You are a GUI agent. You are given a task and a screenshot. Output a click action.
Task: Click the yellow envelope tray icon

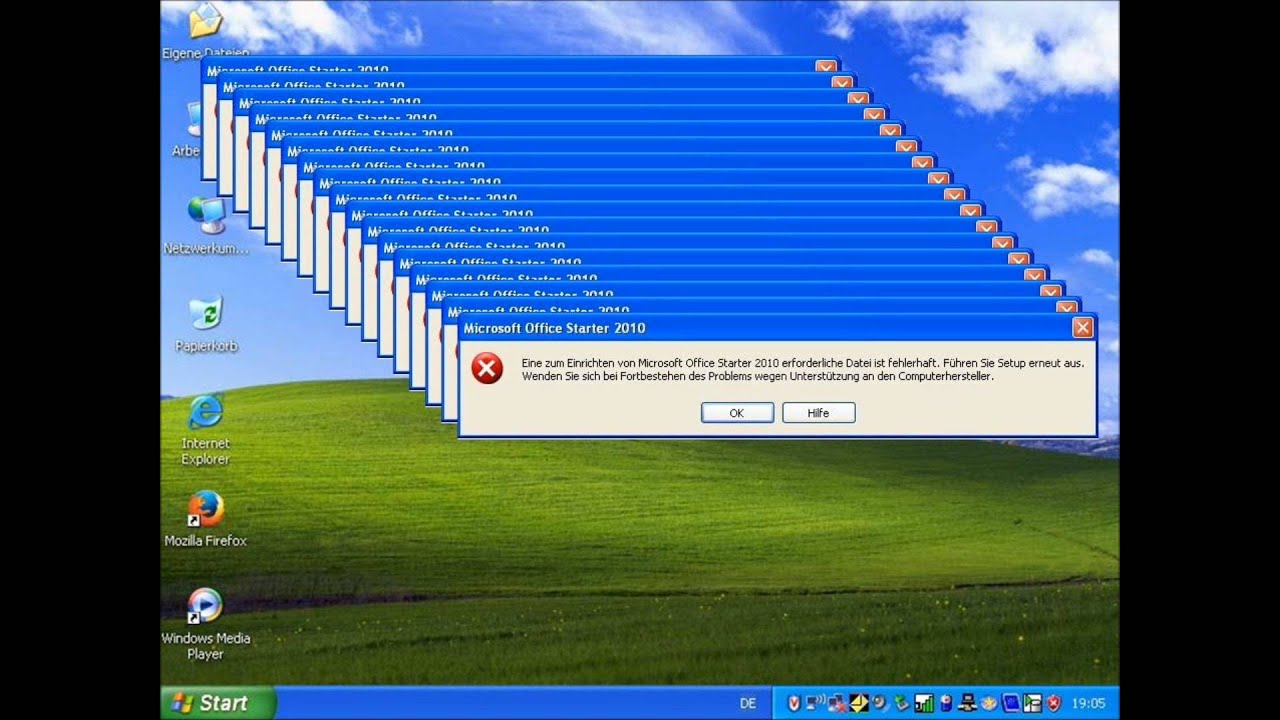click(x=859, y=703)
